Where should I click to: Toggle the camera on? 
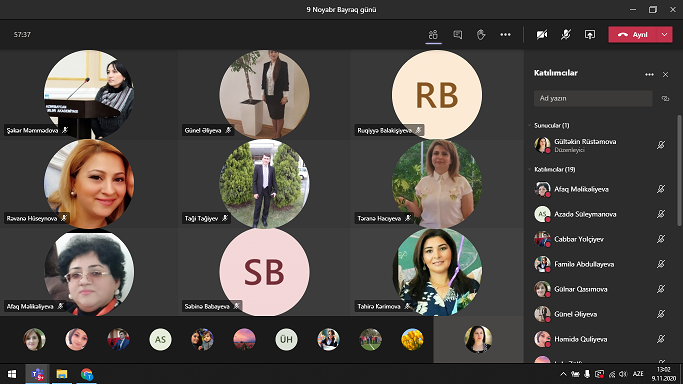coord(541,34)
